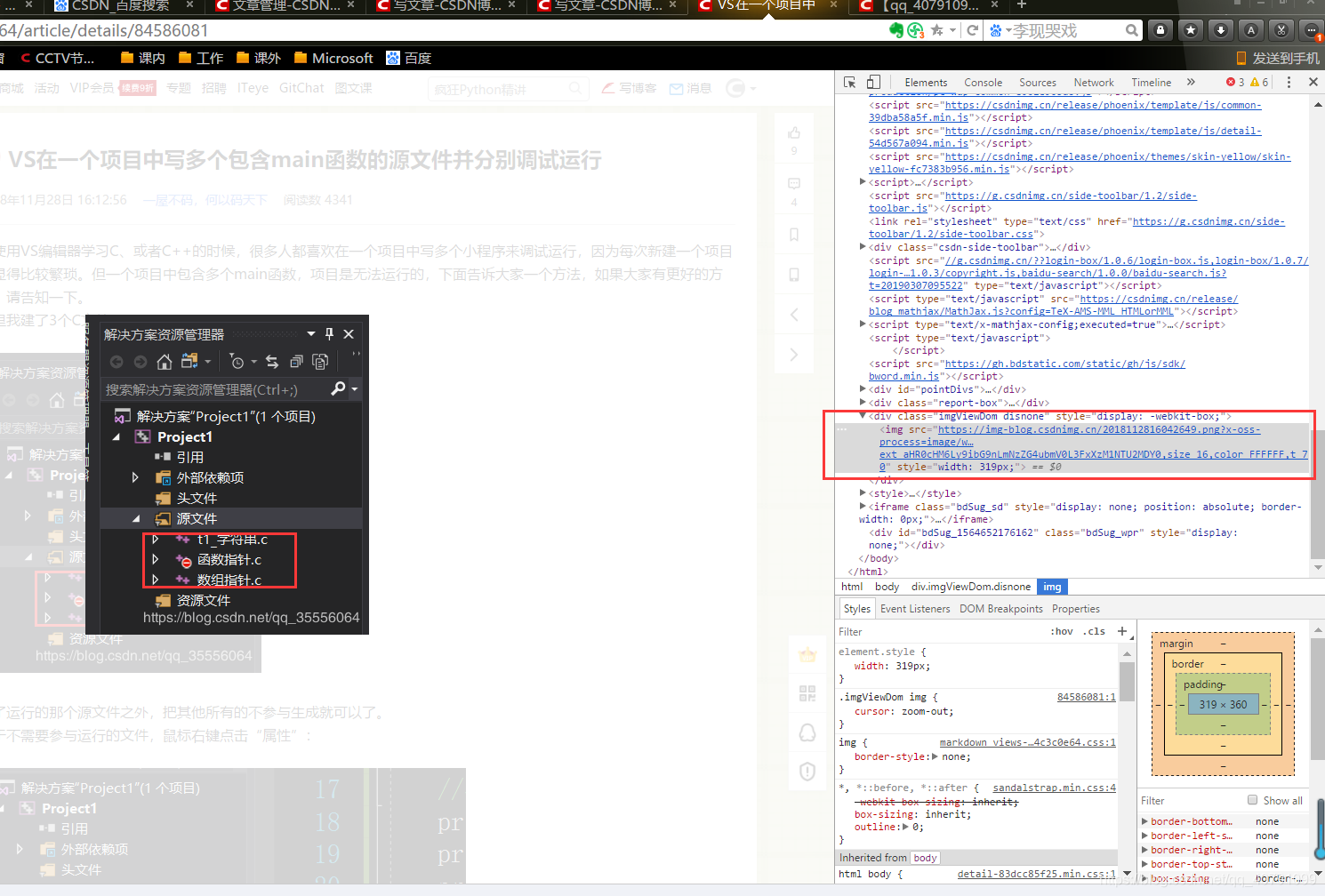This screenshot has width=1325, height=896.
Task: Click the 319 × 360 content box in box model
Action: point(1223,704)
